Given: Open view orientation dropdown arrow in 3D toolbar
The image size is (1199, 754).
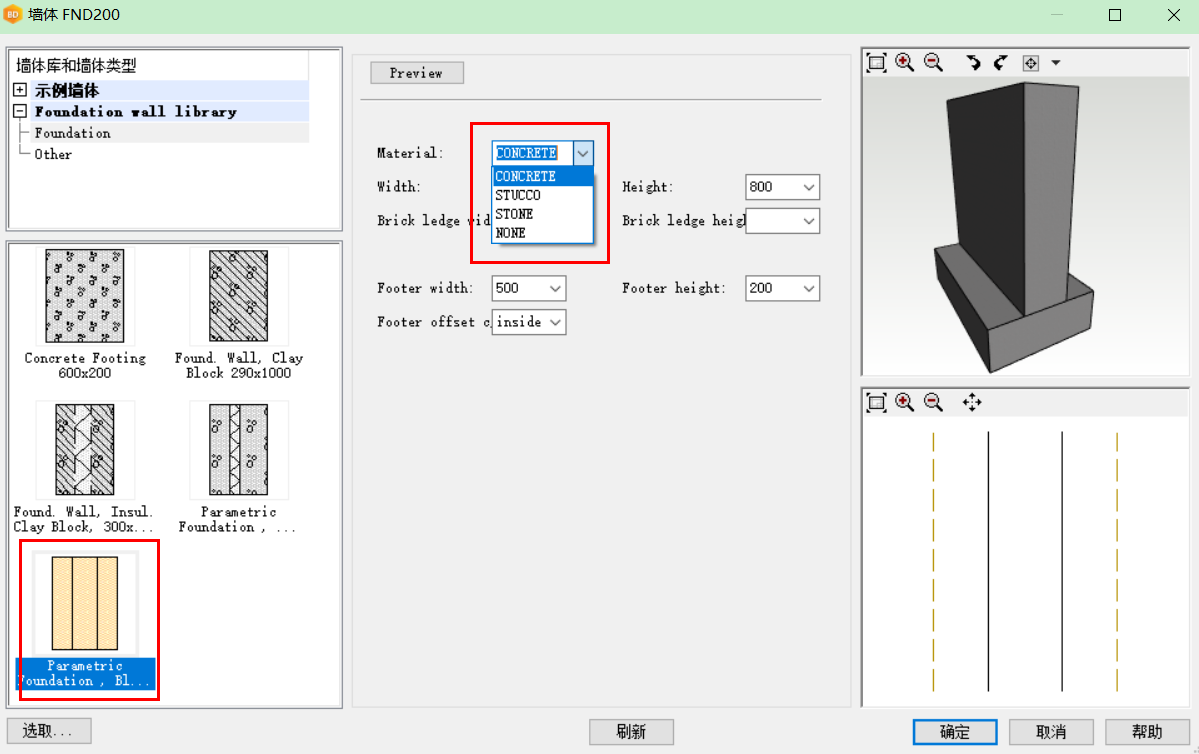Looking at the screenshot, I should [x=1055, y=63].
